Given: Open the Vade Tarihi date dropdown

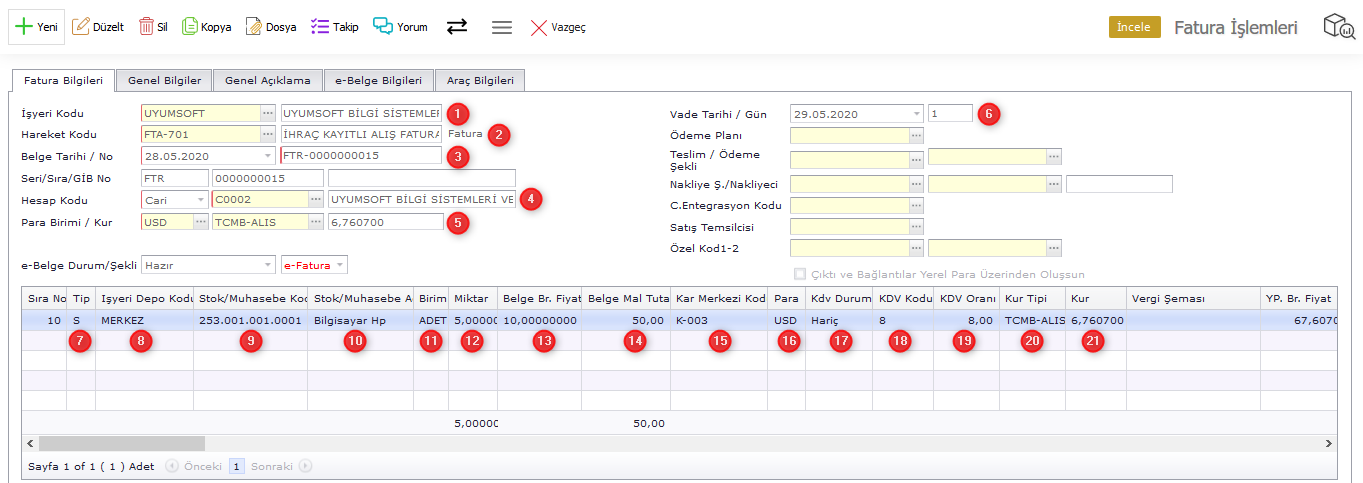Looking at the screenshot, I should 915,114.
